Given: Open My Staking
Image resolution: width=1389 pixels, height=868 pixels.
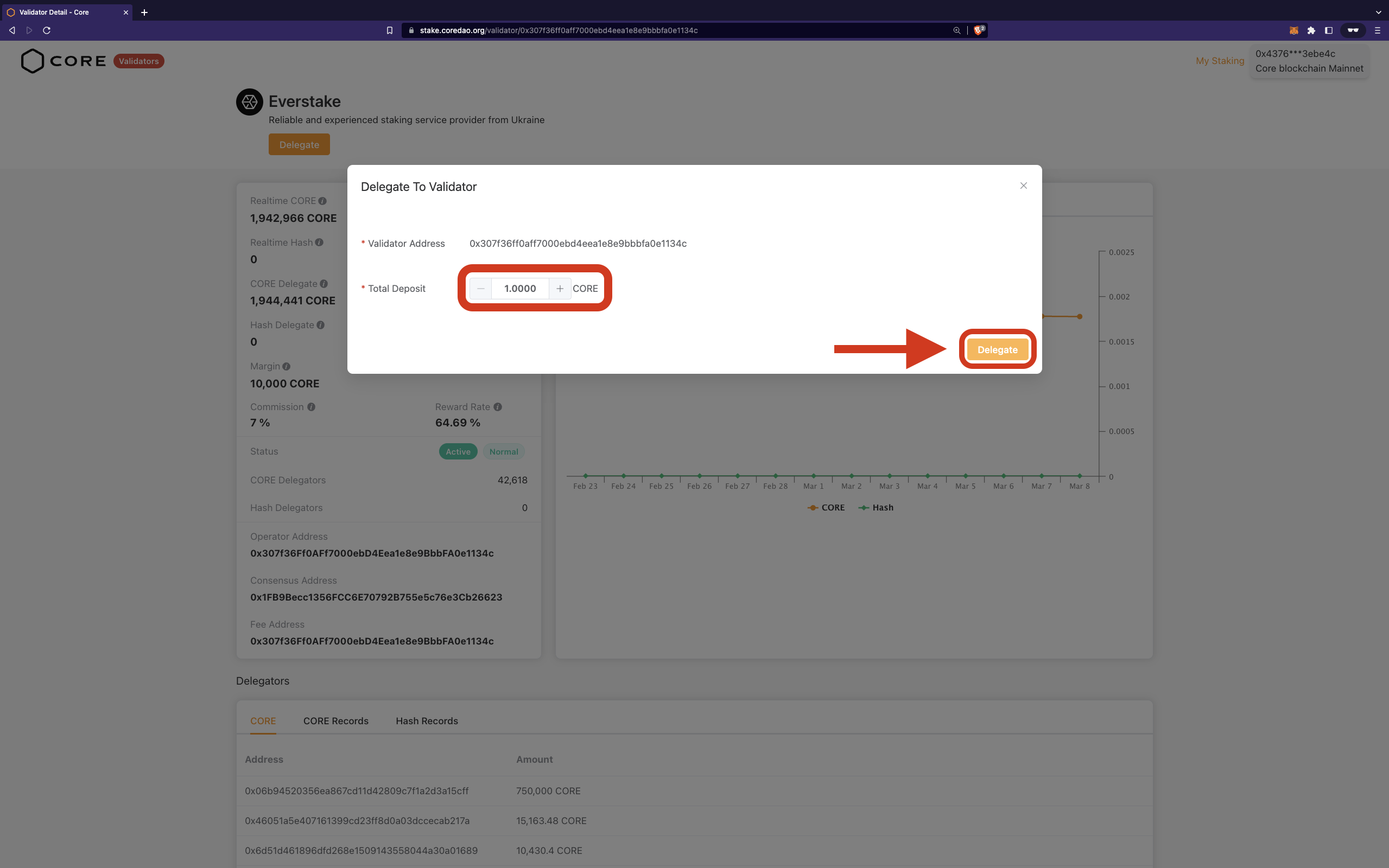Looking at the screenshot, I should click(1219, 60).
